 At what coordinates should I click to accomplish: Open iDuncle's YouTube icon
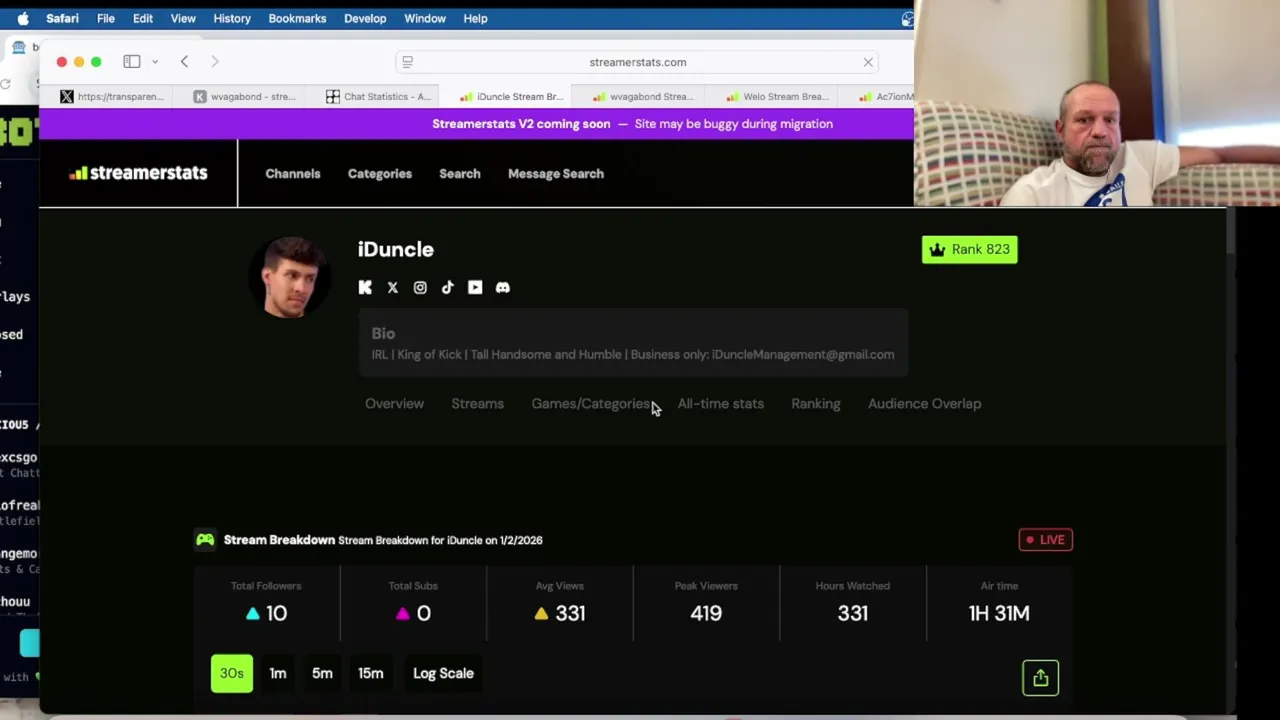coord(475,287)
